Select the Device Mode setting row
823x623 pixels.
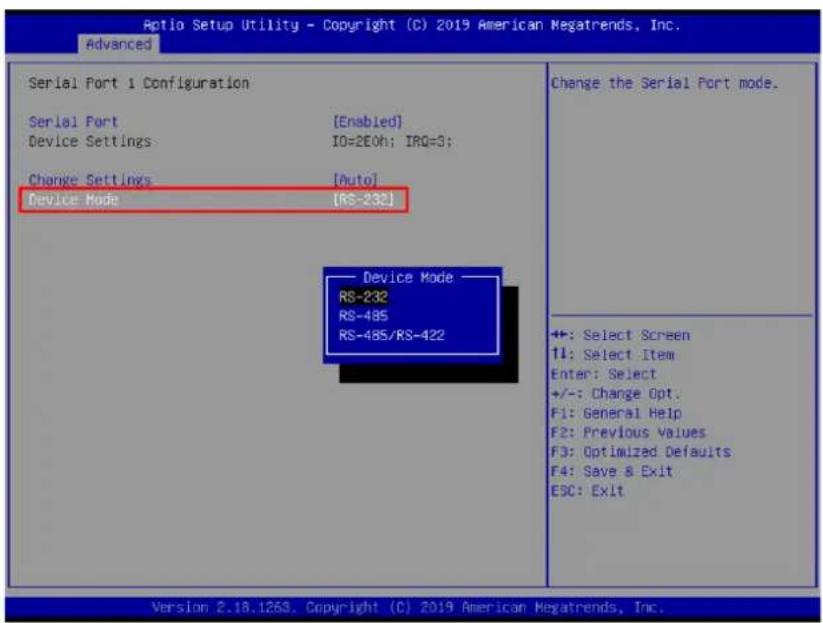[213, 199]
